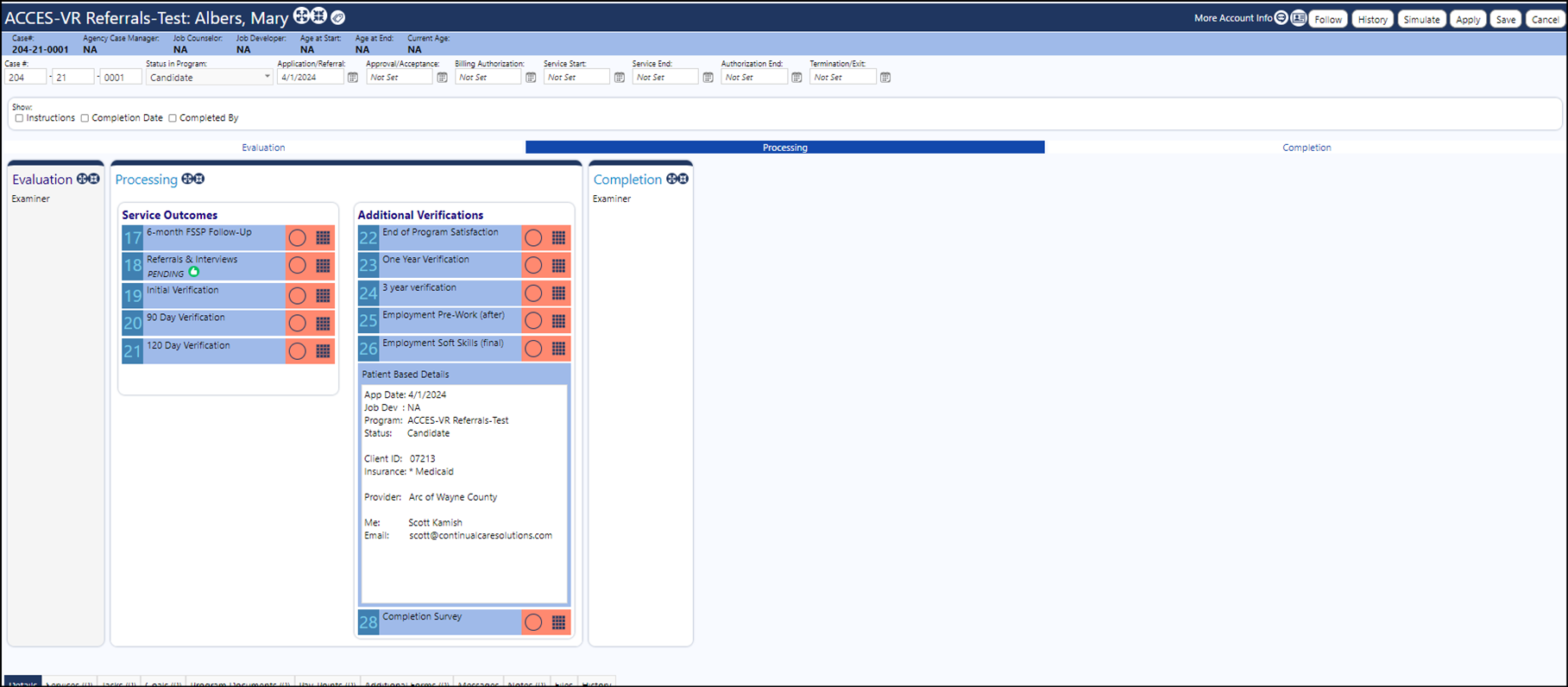
Task: Toggle status circle for Referrals & Interviews
Action: (x=297, y=266)
